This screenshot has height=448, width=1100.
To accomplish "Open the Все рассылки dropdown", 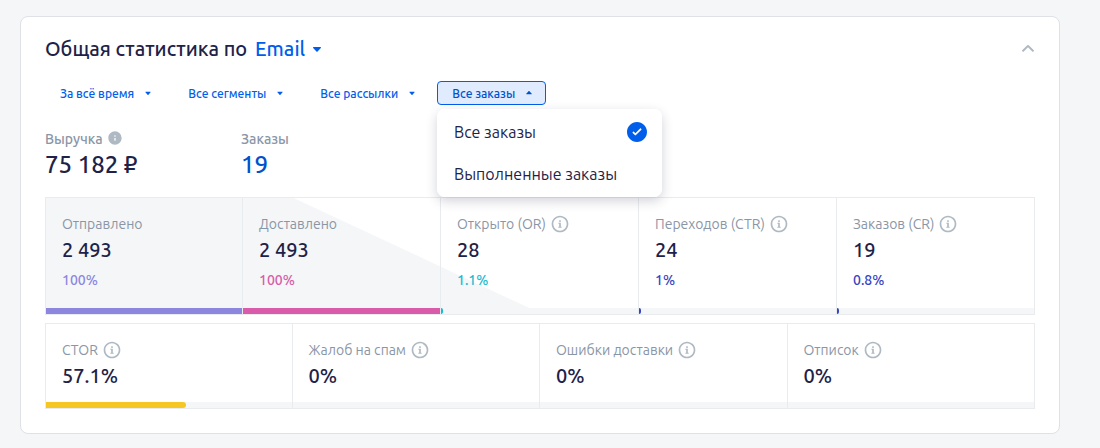I will (368, 93).
